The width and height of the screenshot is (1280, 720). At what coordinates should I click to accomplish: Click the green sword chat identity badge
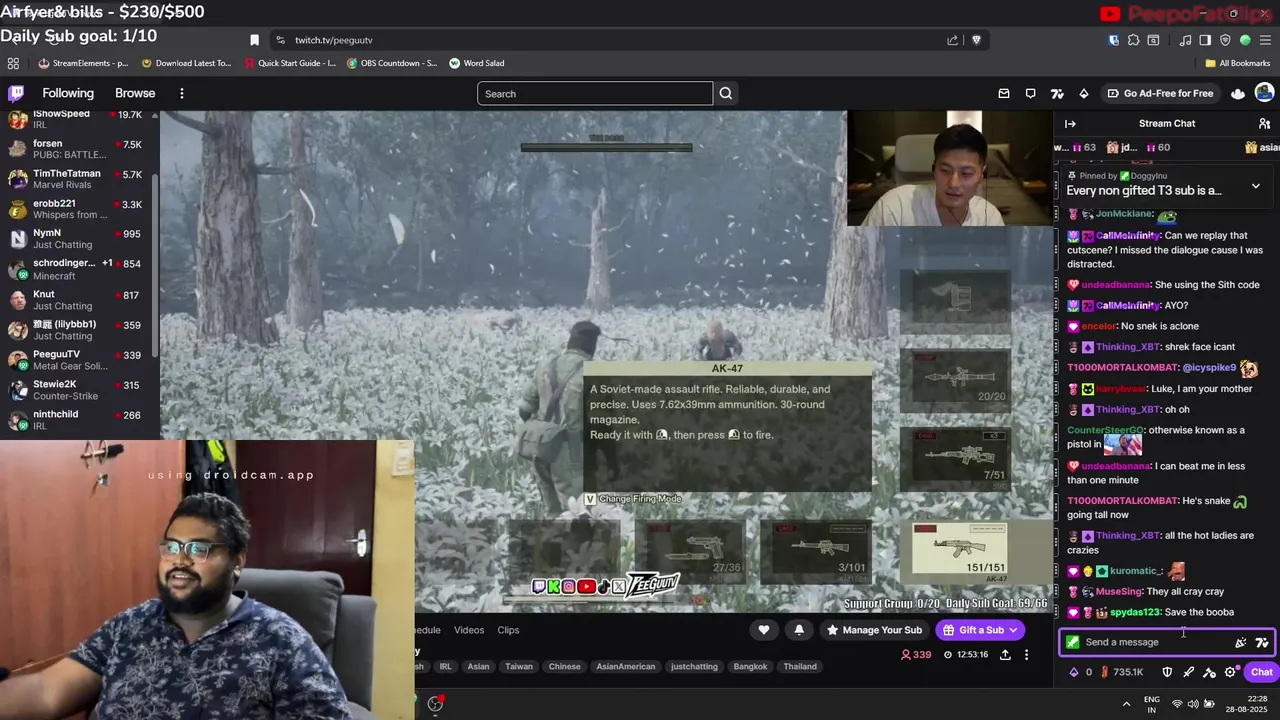(x=1073, y=642)
